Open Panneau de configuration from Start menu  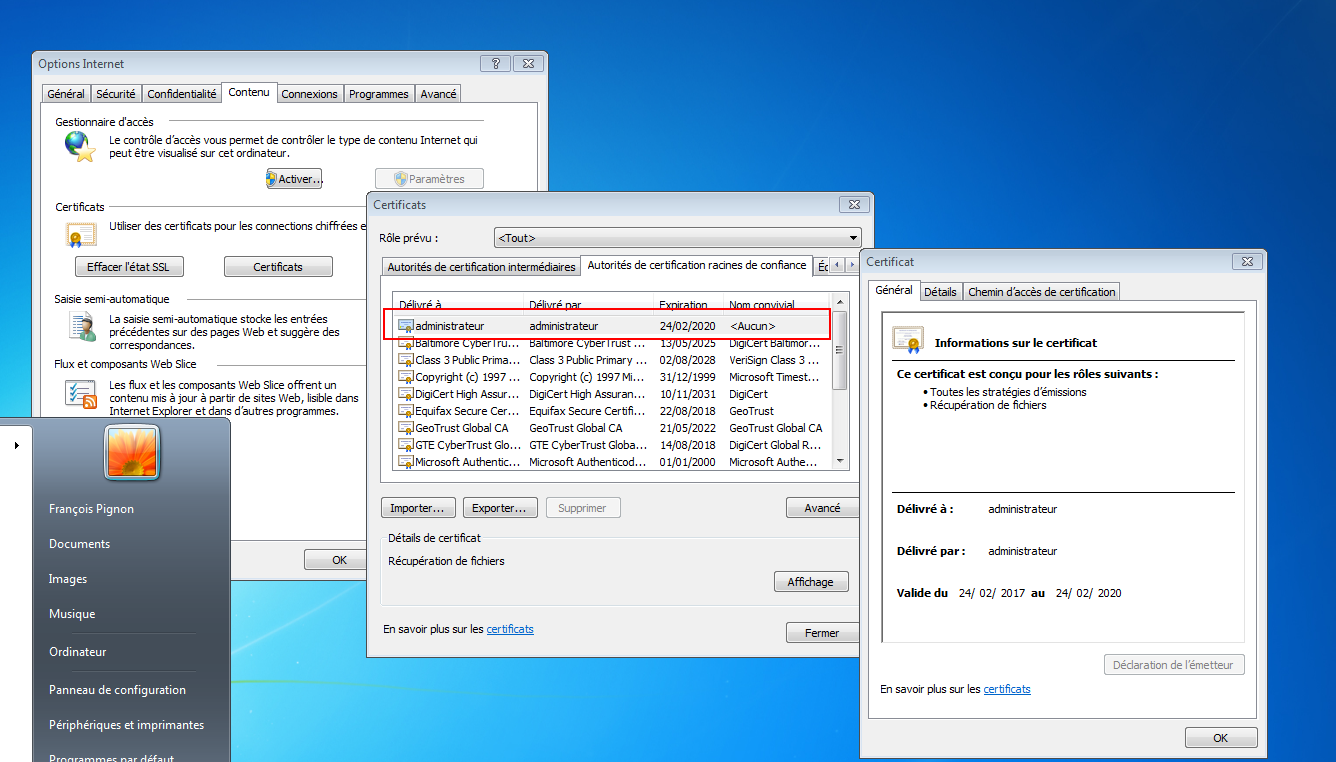click(x=117, y=690)
